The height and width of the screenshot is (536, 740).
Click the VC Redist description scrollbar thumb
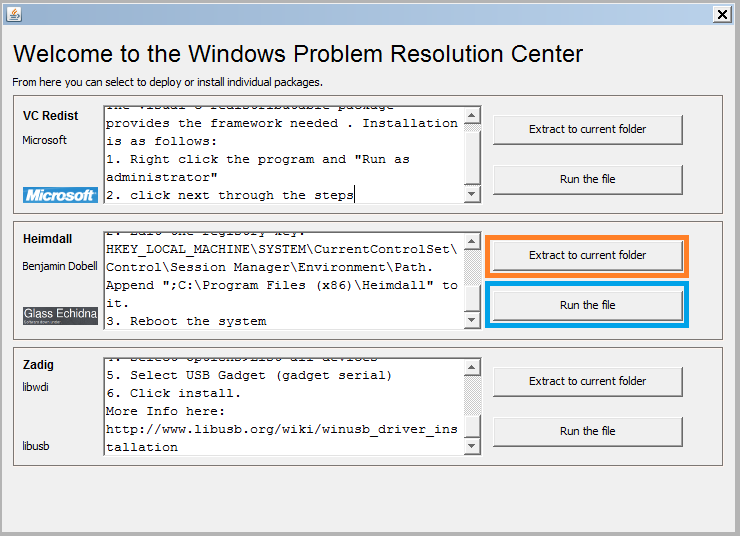pyautogui.click(x=472, y=158)
